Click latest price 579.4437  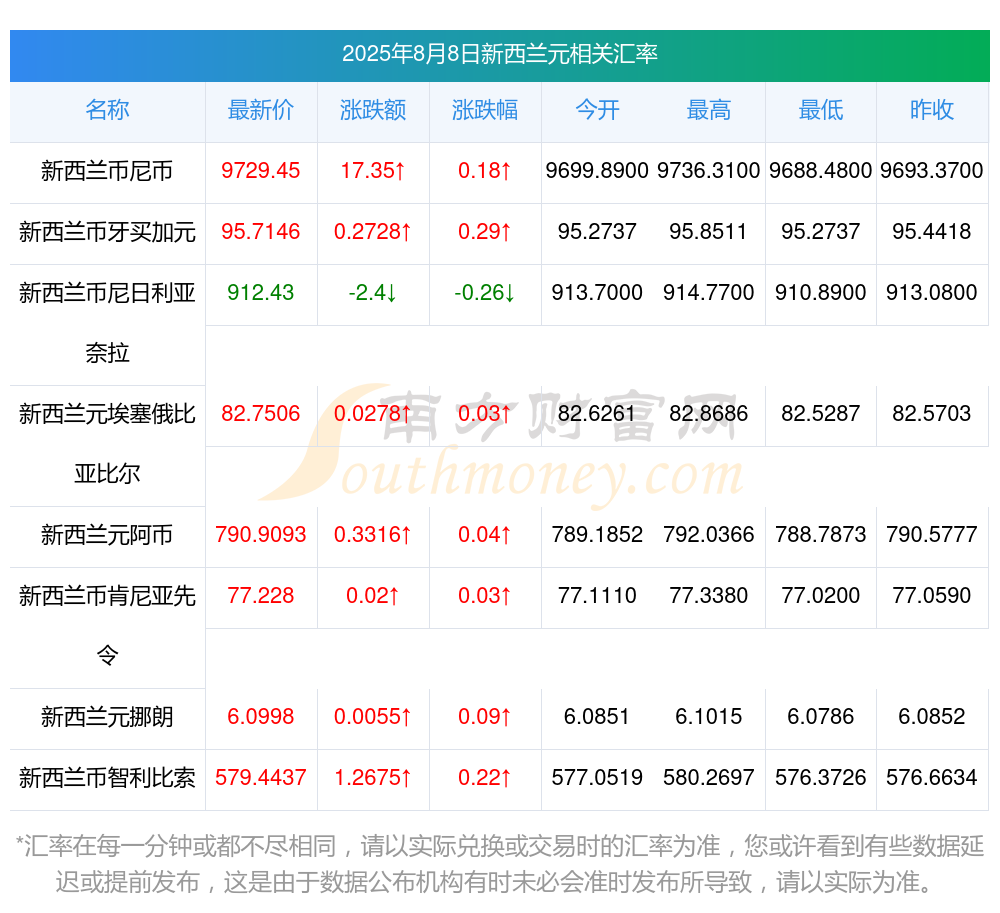(x=261, y=777)
